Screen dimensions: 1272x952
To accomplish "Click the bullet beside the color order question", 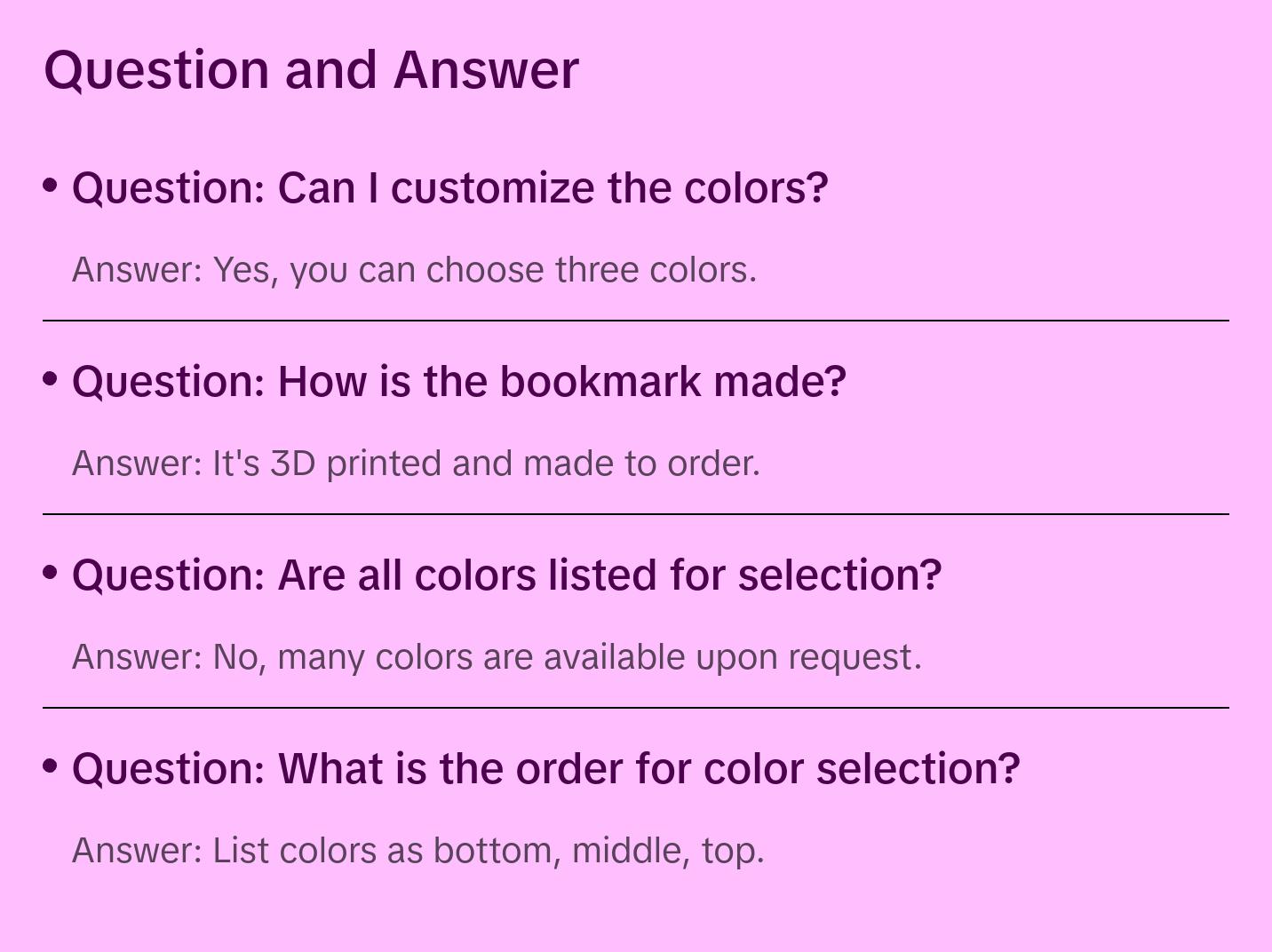I will (51, 766).
